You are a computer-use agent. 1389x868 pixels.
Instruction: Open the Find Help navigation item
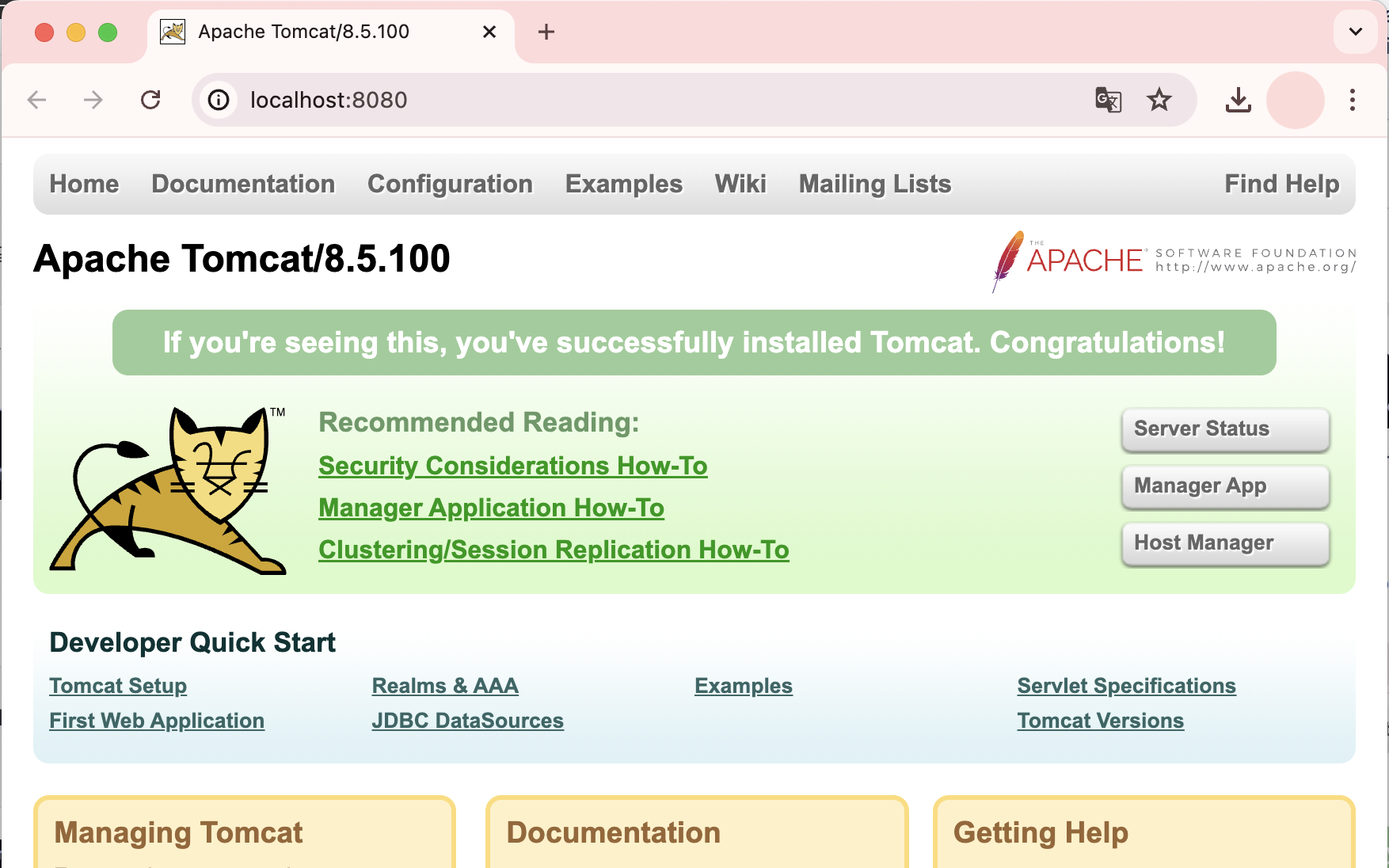click(1282, 184)
